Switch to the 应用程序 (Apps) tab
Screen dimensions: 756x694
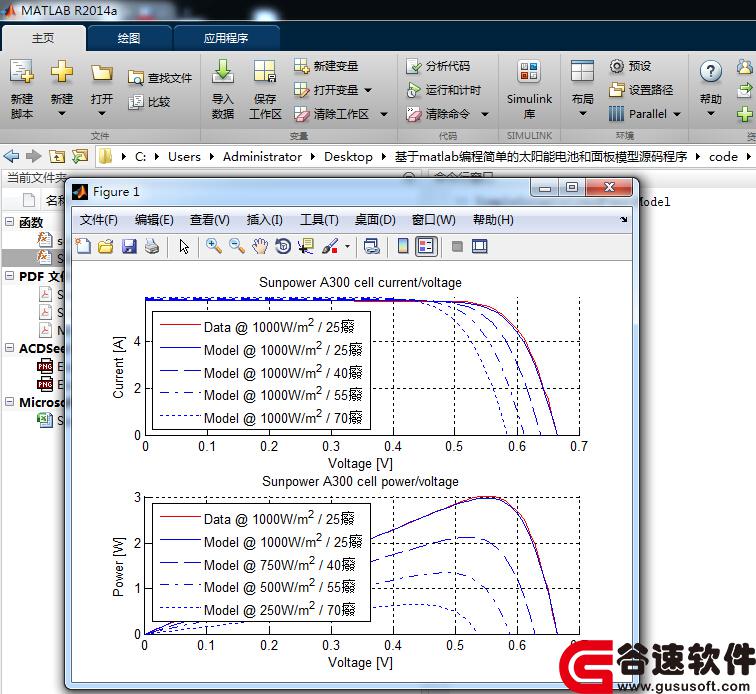click(226, 38)
